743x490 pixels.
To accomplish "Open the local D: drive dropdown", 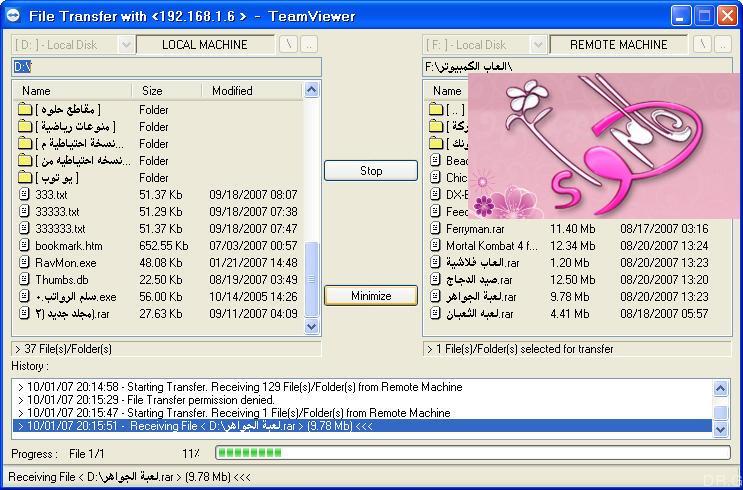I will pos(126,45).
